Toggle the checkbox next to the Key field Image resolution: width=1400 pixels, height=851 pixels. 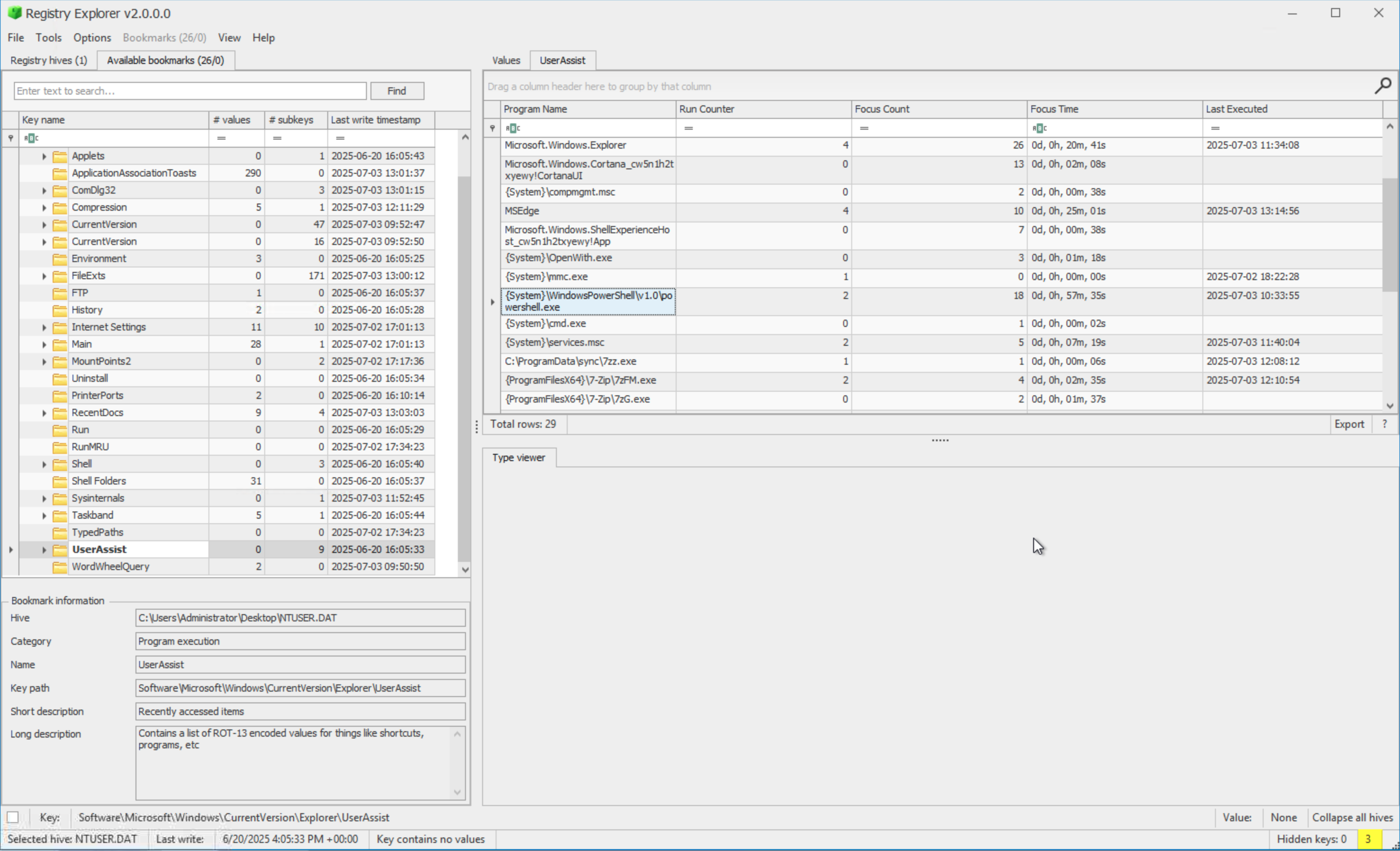pos(13,817)
